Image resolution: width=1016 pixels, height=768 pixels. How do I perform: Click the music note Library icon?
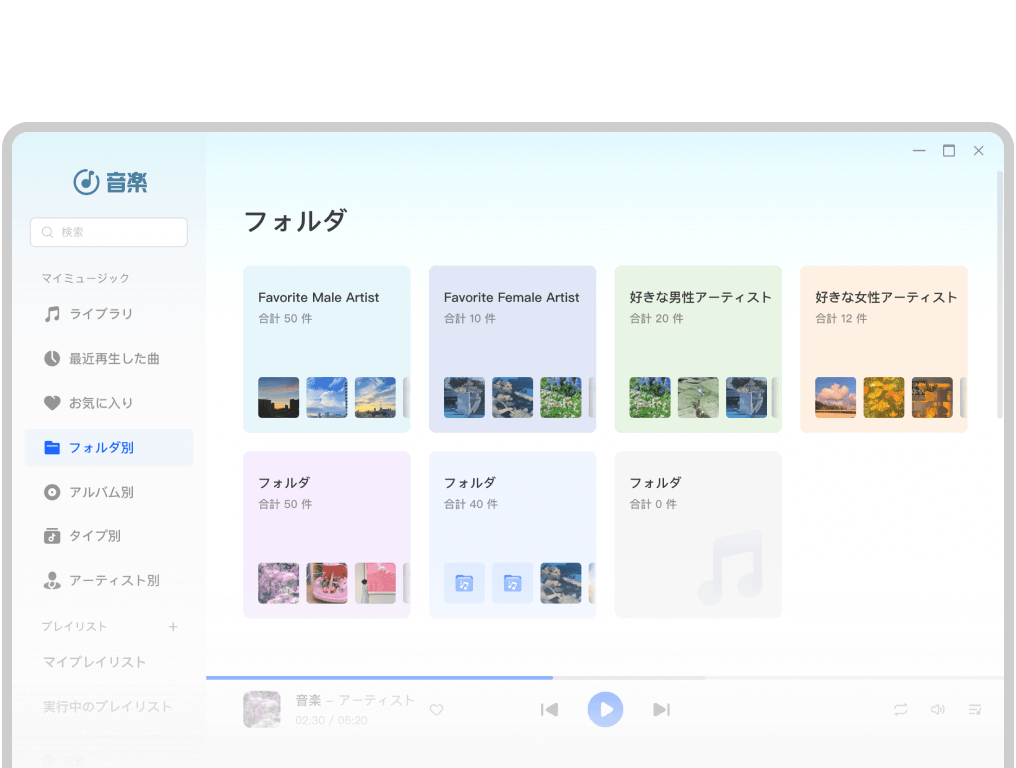pyautogui.click(x=52, y=314)
